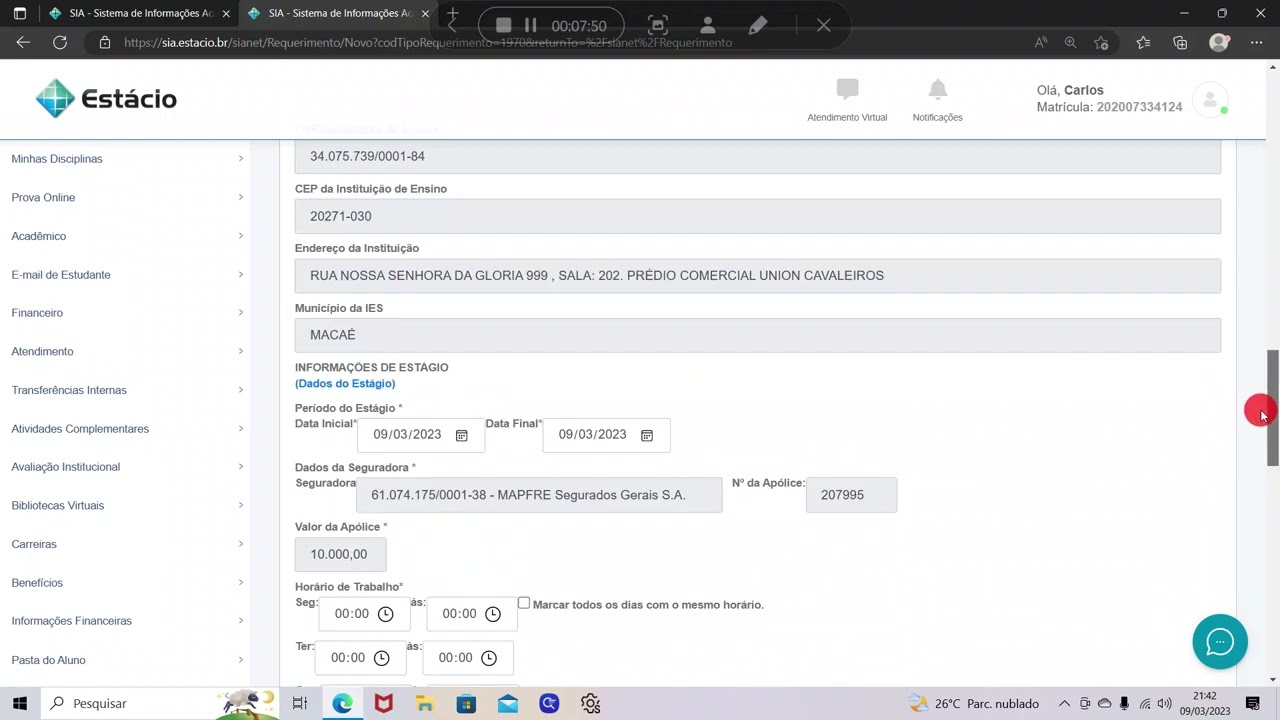This screenshot has width=1280, height=720.
Task: Open Windows Settings gear in the taskbar
Action: click(x=590, y=703)
